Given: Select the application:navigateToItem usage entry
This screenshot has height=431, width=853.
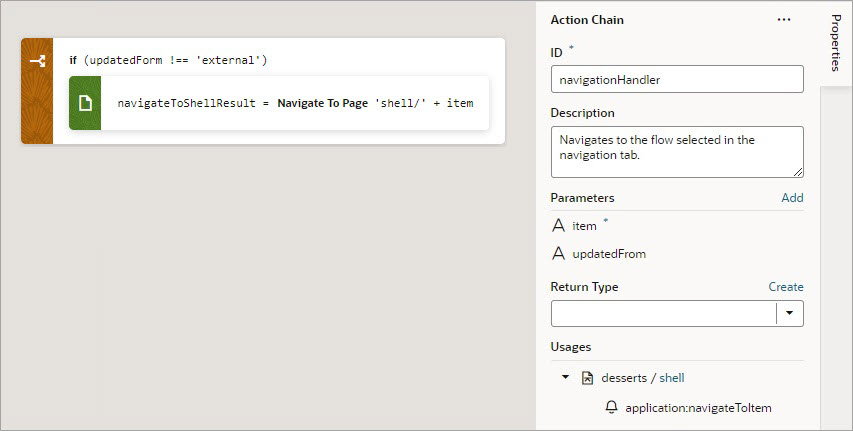Looking at the screenshot, I should 698,408.
